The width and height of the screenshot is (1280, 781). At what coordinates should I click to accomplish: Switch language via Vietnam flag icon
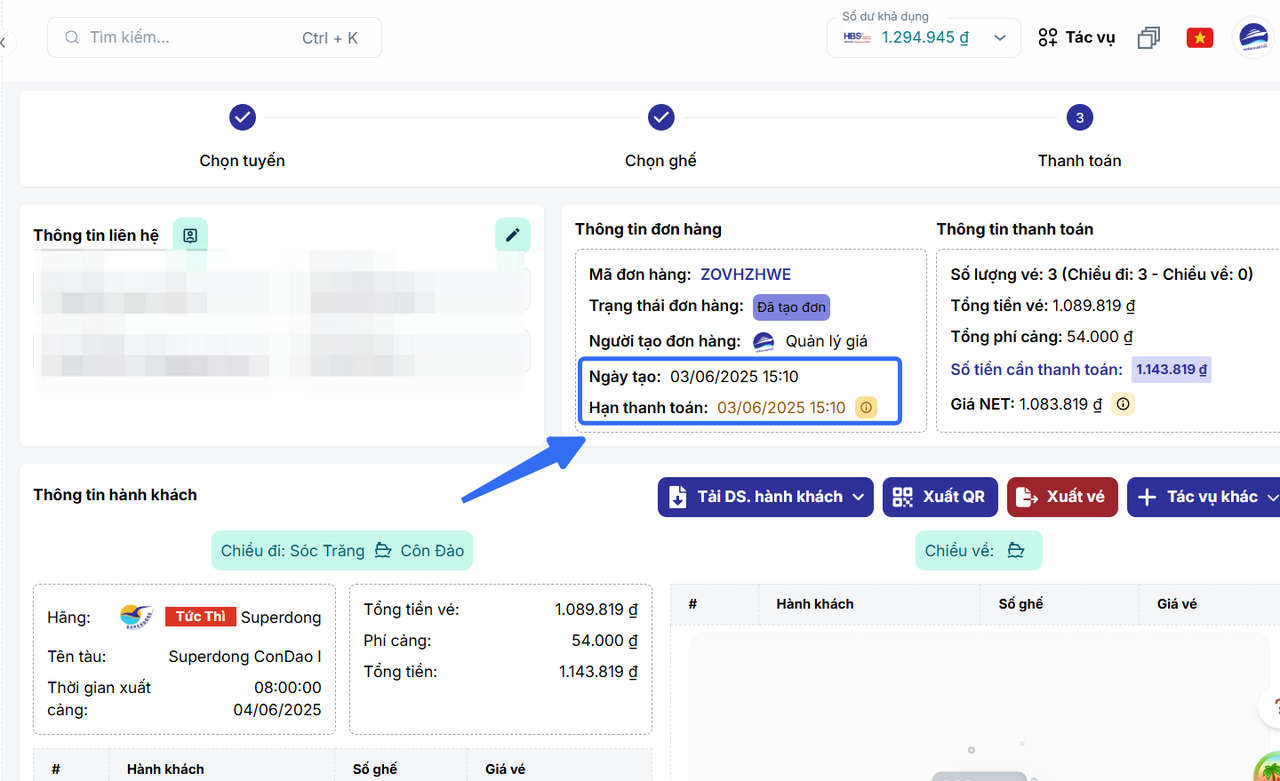(1200, 38)
